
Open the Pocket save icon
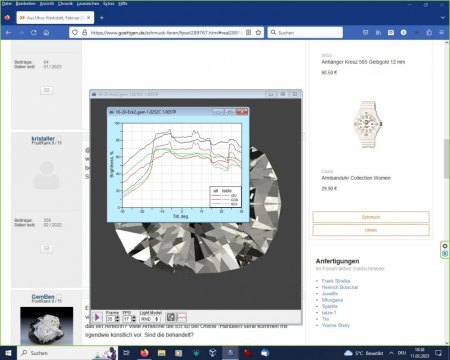366,33
